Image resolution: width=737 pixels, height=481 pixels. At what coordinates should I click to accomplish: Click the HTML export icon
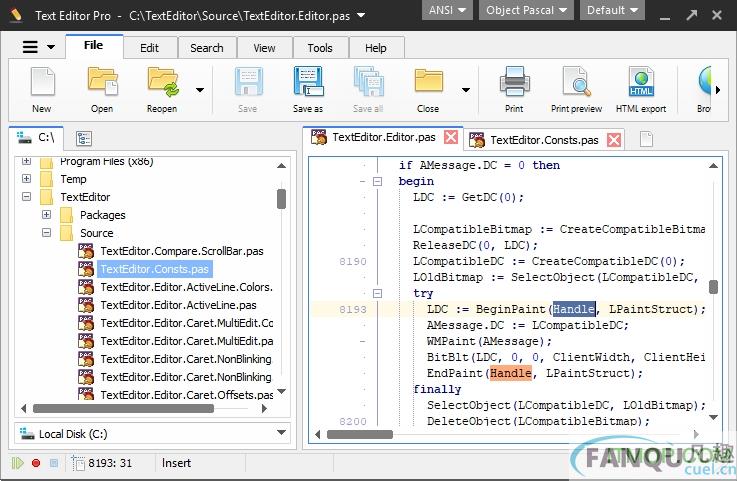click(640, 83)
